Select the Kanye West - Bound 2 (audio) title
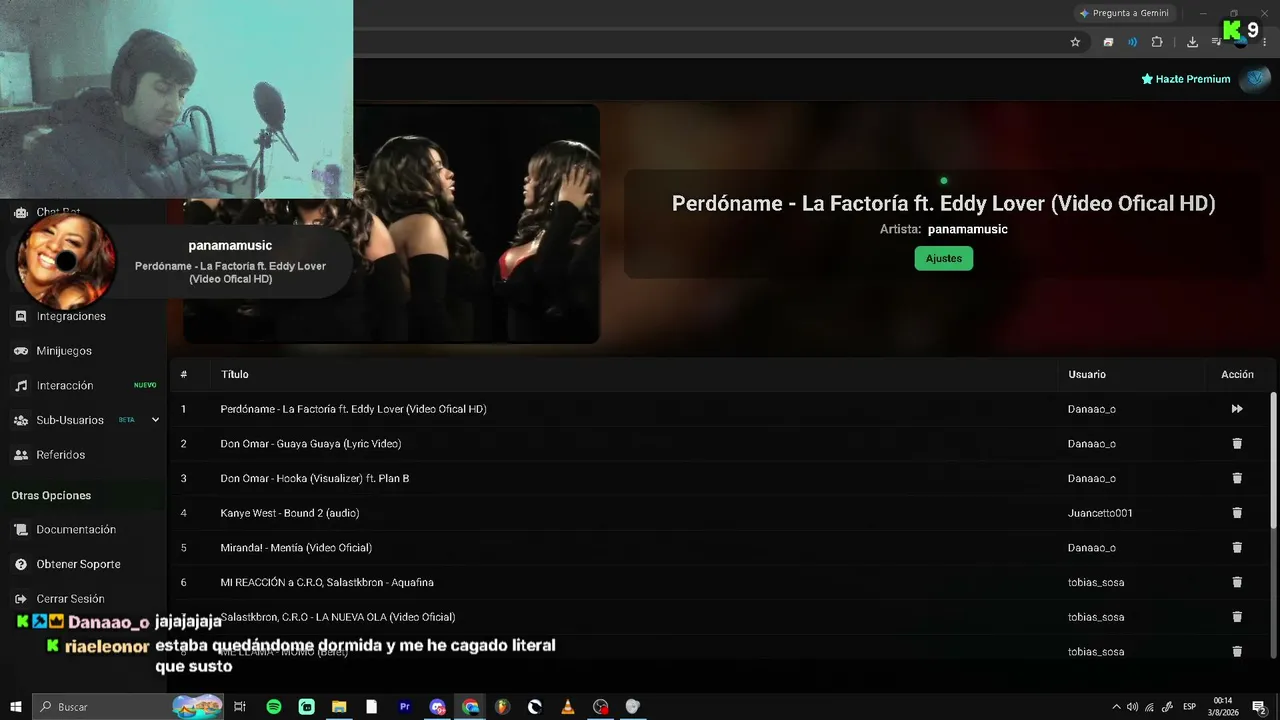The image size is (1280, 720). click(290, 513)
